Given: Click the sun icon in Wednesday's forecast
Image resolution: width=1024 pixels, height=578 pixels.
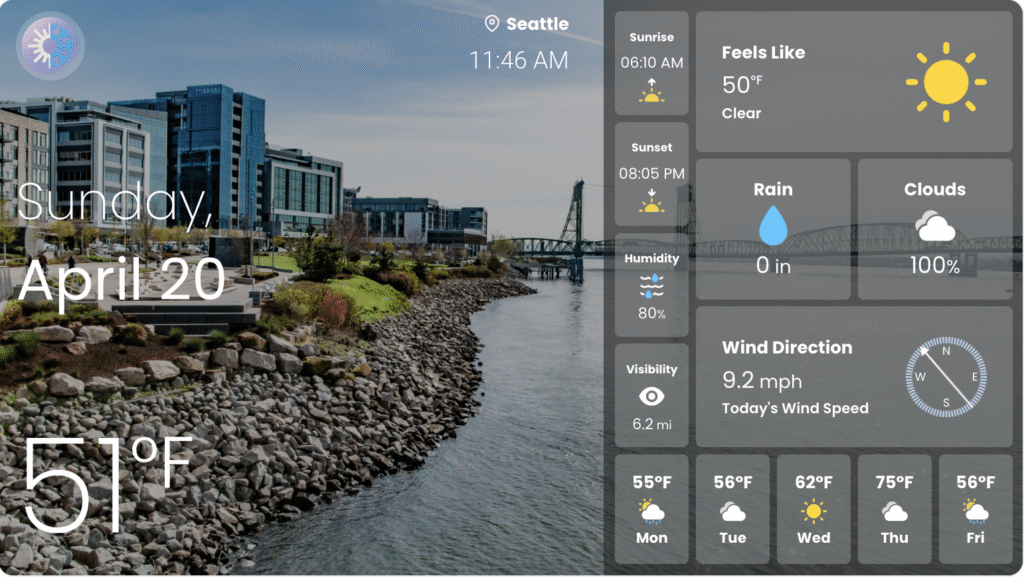Looking at the screenshot, I should coord(813,511).
